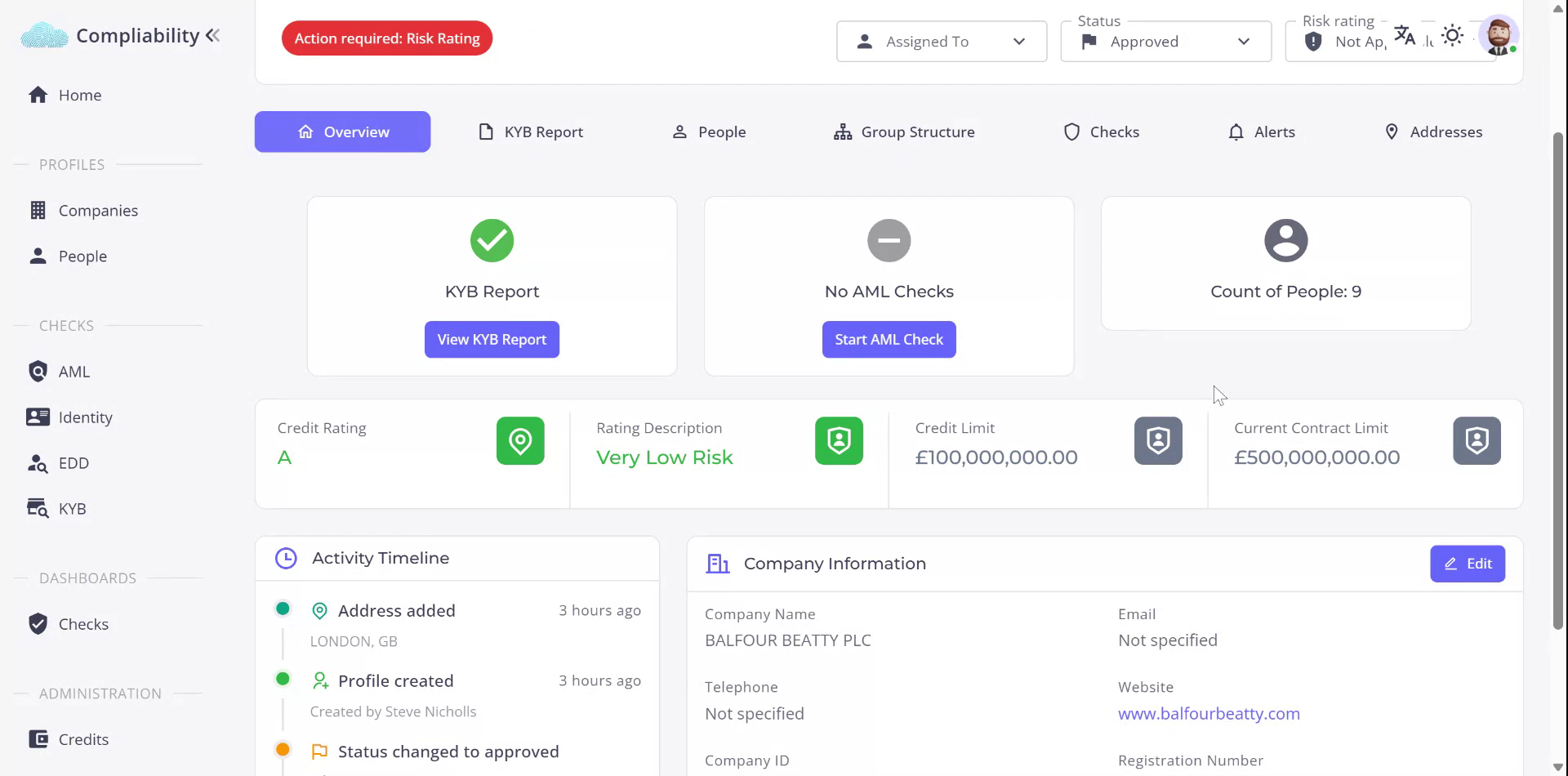Open the www.balfourbeatty.com website link
Image resolution: width=1568 pixels, height=776 pixels.
pos(1209,714)
